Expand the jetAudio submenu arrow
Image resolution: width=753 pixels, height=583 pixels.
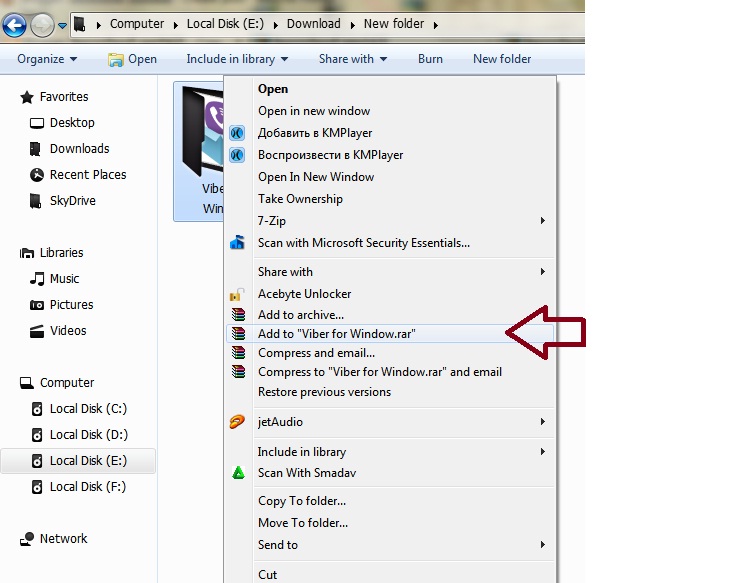coord(543,422)
